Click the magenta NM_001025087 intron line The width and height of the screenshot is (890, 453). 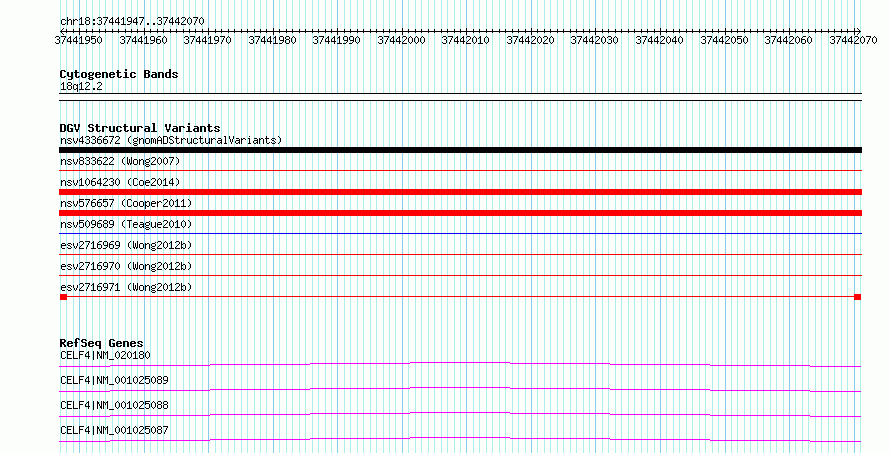tap(460, 438)
